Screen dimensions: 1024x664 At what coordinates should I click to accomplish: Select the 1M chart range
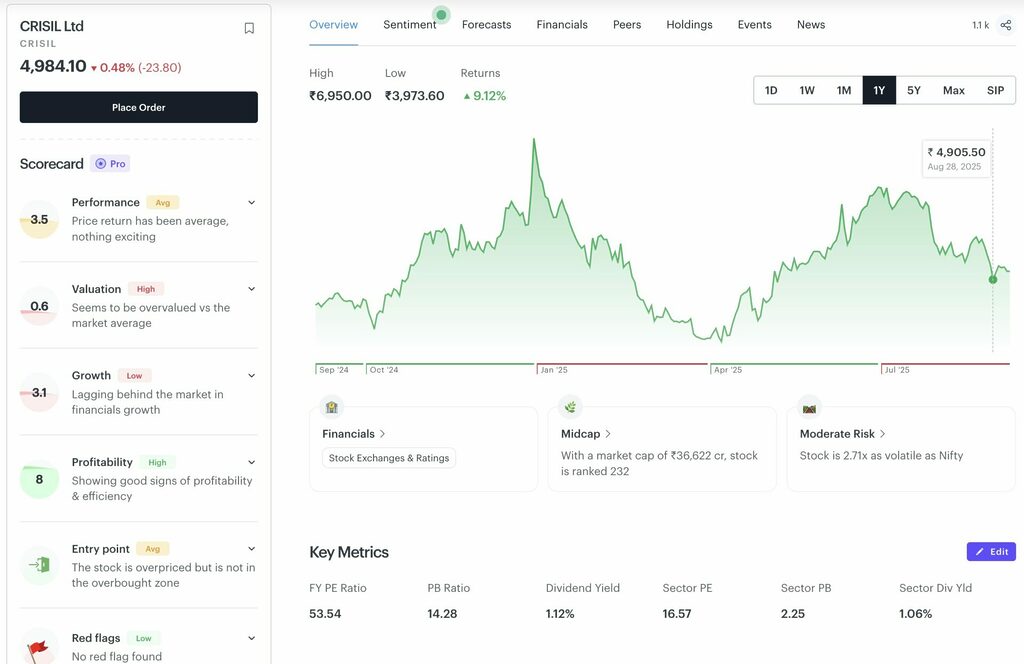click(844, 90)
